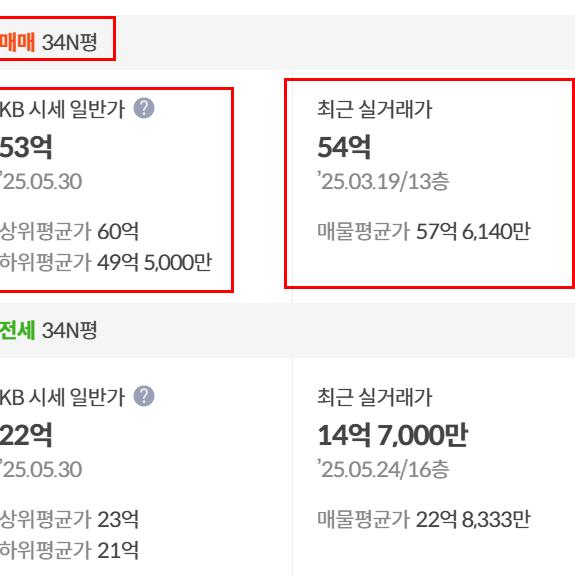Open the help icon beside 매매 KB 시세 일반가
The image size is (575, 575).
tap(144, 108)
